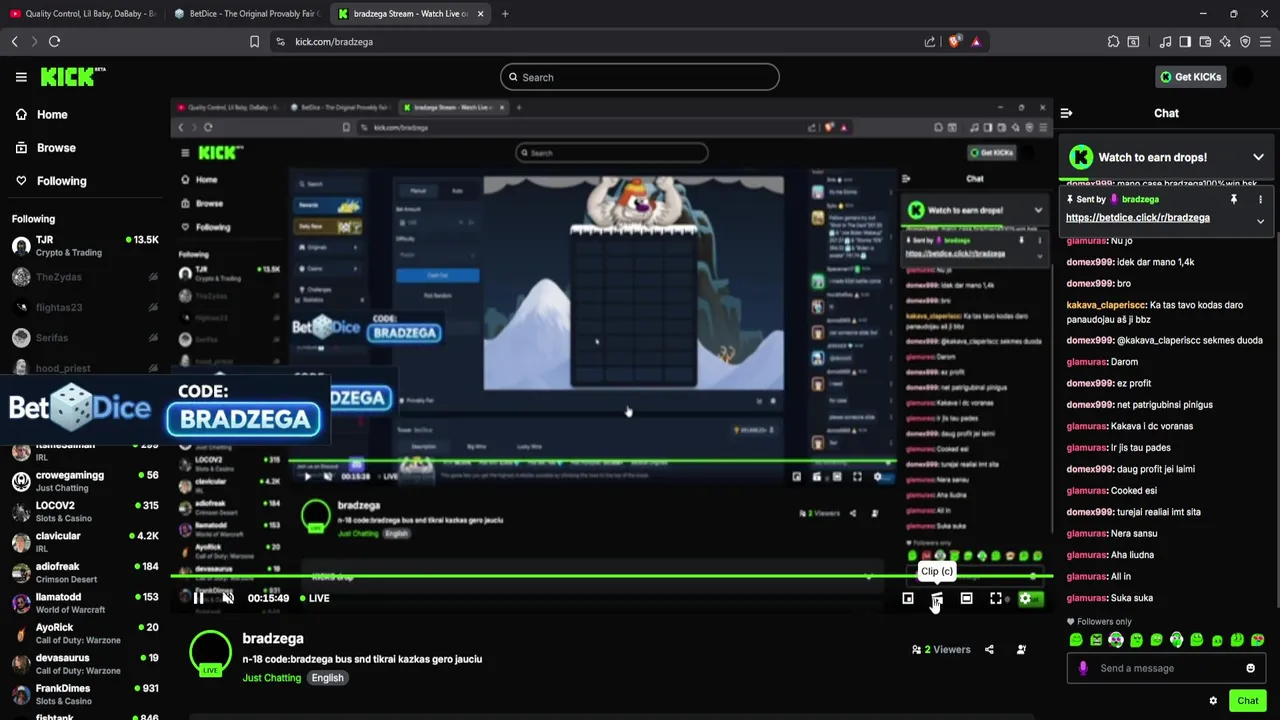This screenshot has width=1280, height=720.
Task: Click the green Chat send button
Action: click(1247, 701)
